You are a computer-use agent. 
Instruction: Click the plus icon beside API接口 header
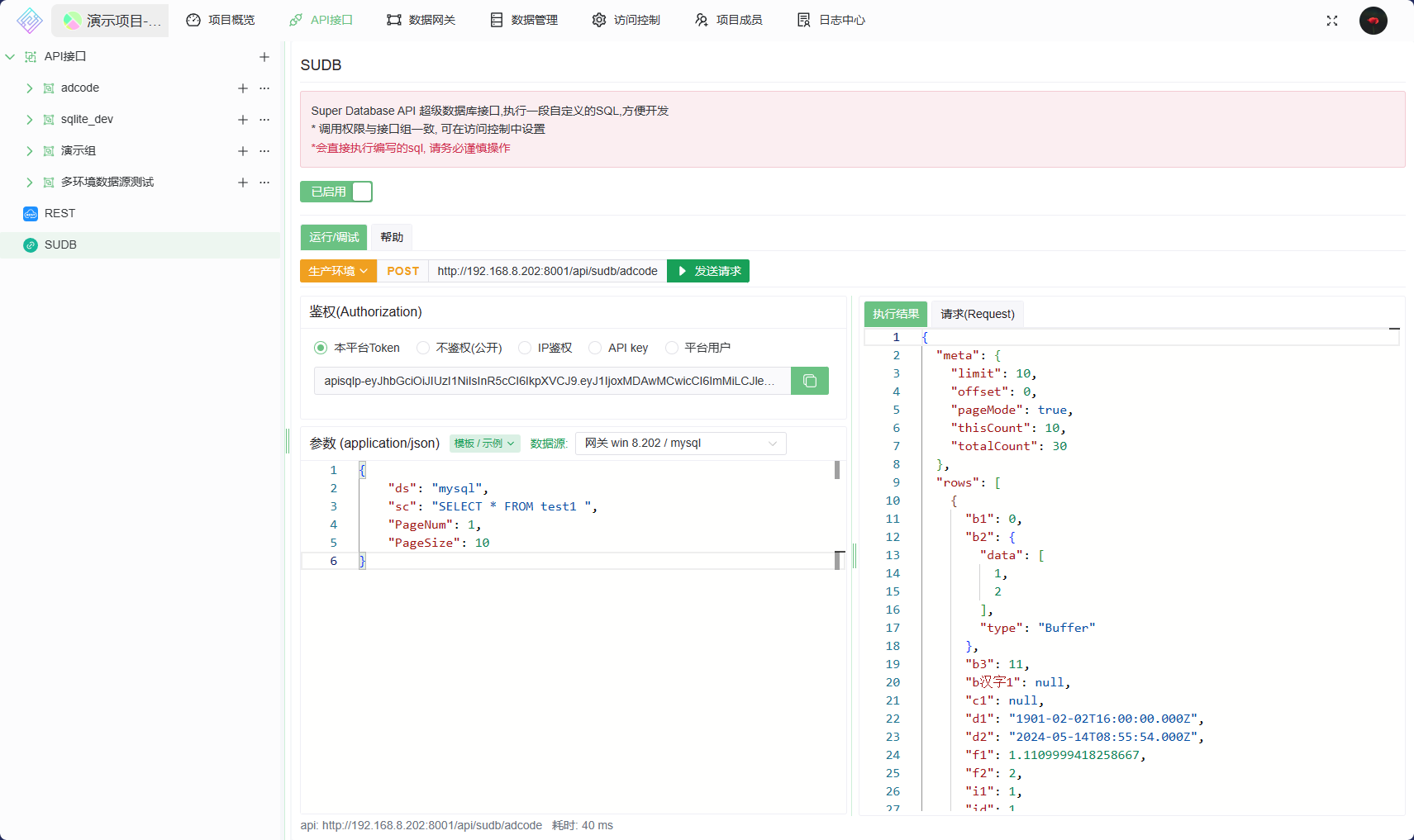264,57
